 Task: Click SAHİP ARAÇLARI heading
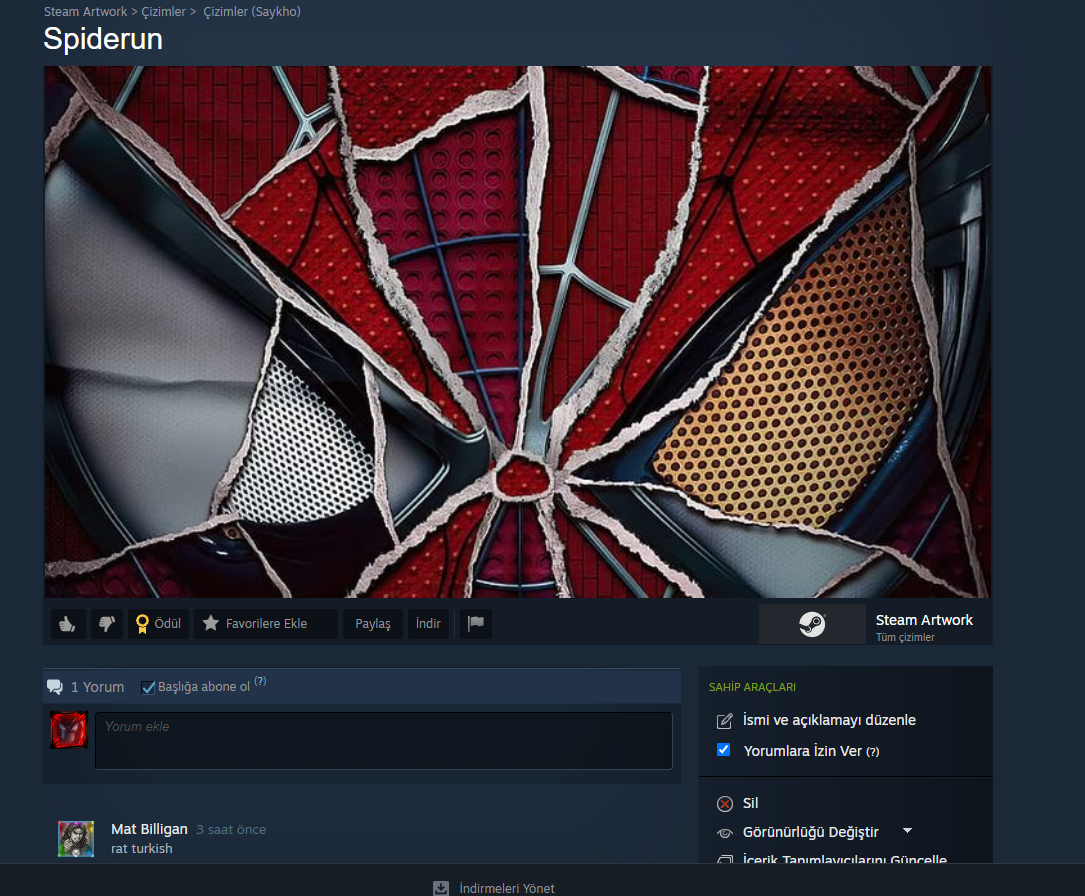752,687
